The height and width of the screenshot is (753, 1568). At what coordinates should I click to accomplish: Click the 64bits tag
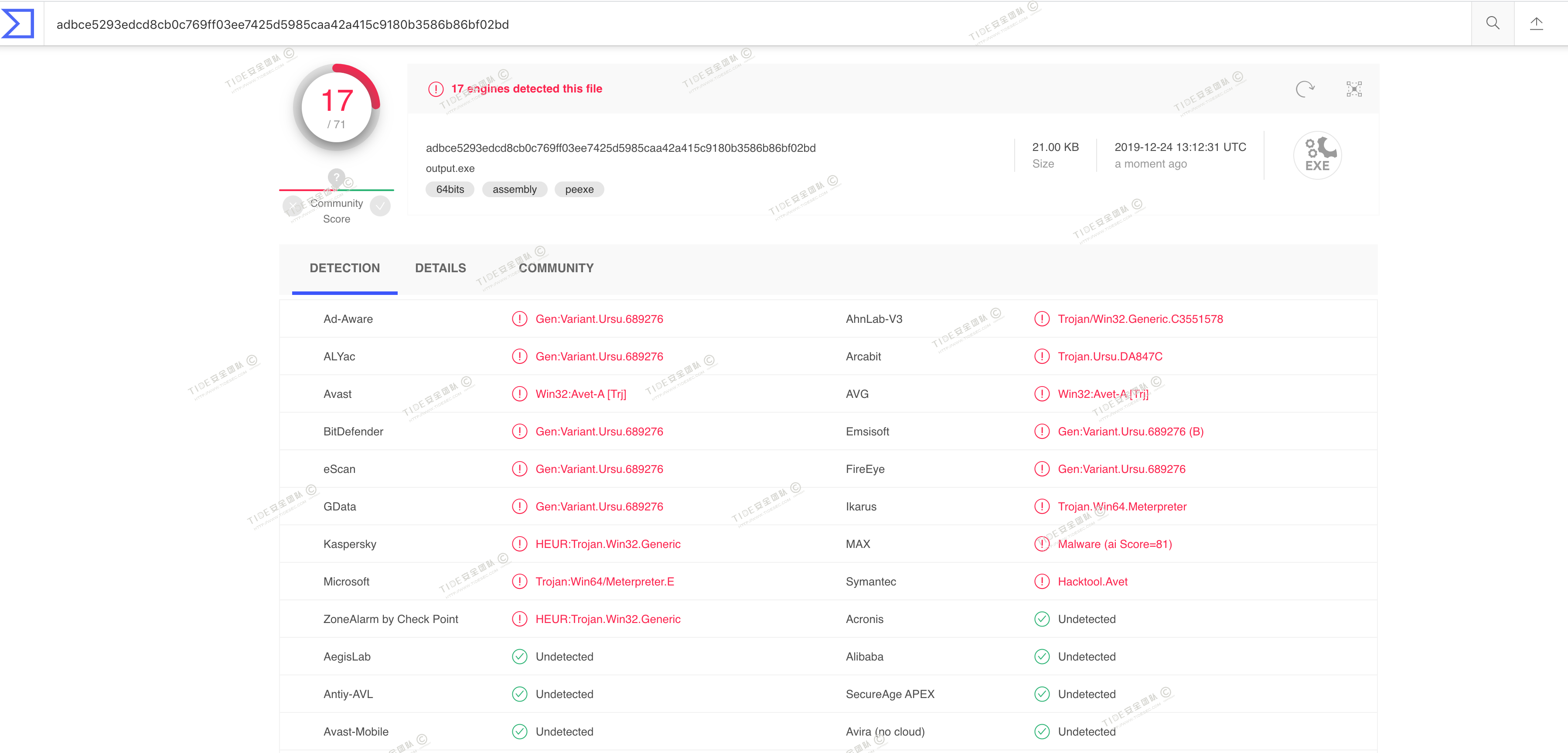point(450,189)
